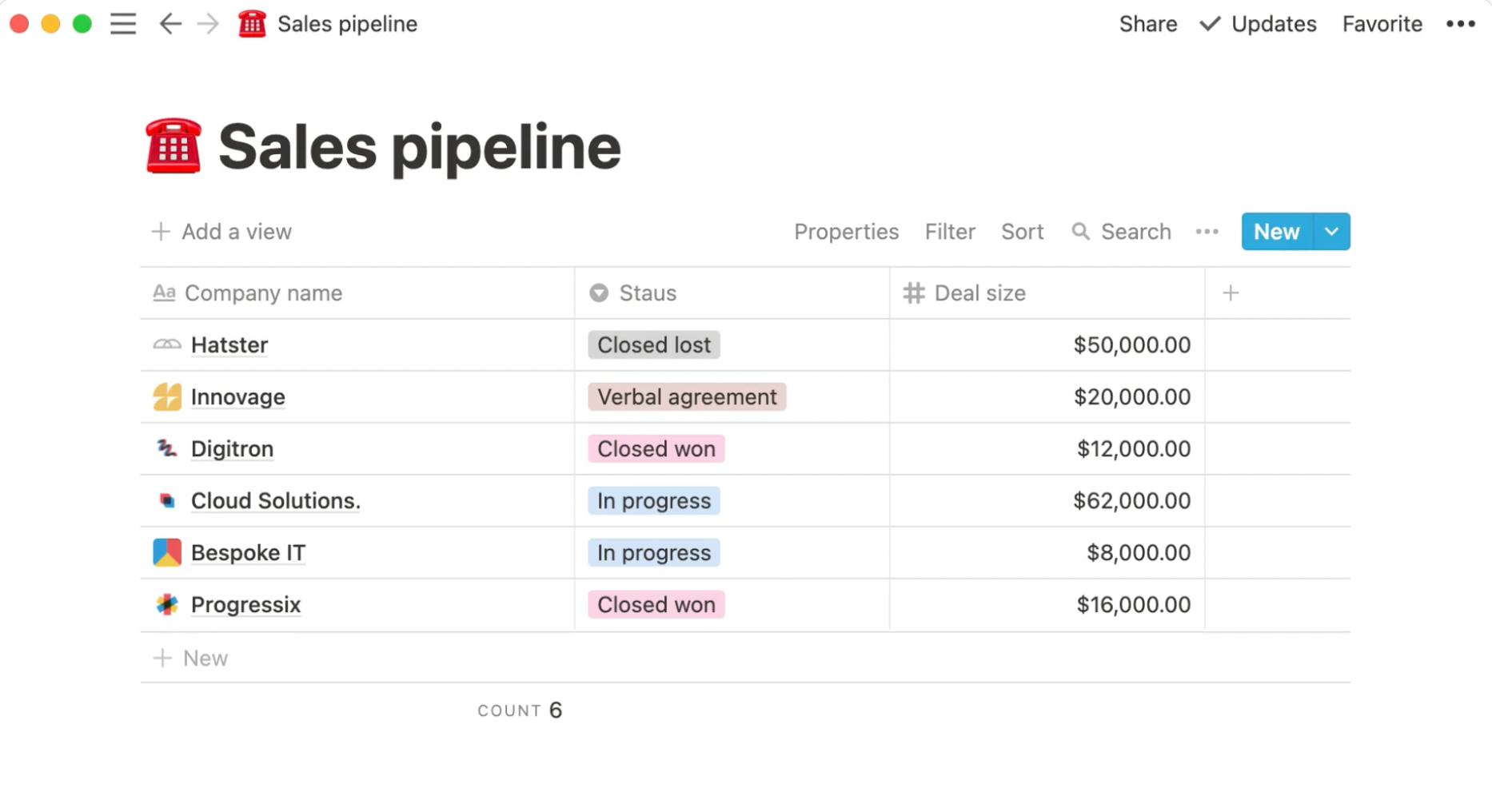Click the hamburger sidebar menu icon

123,24
